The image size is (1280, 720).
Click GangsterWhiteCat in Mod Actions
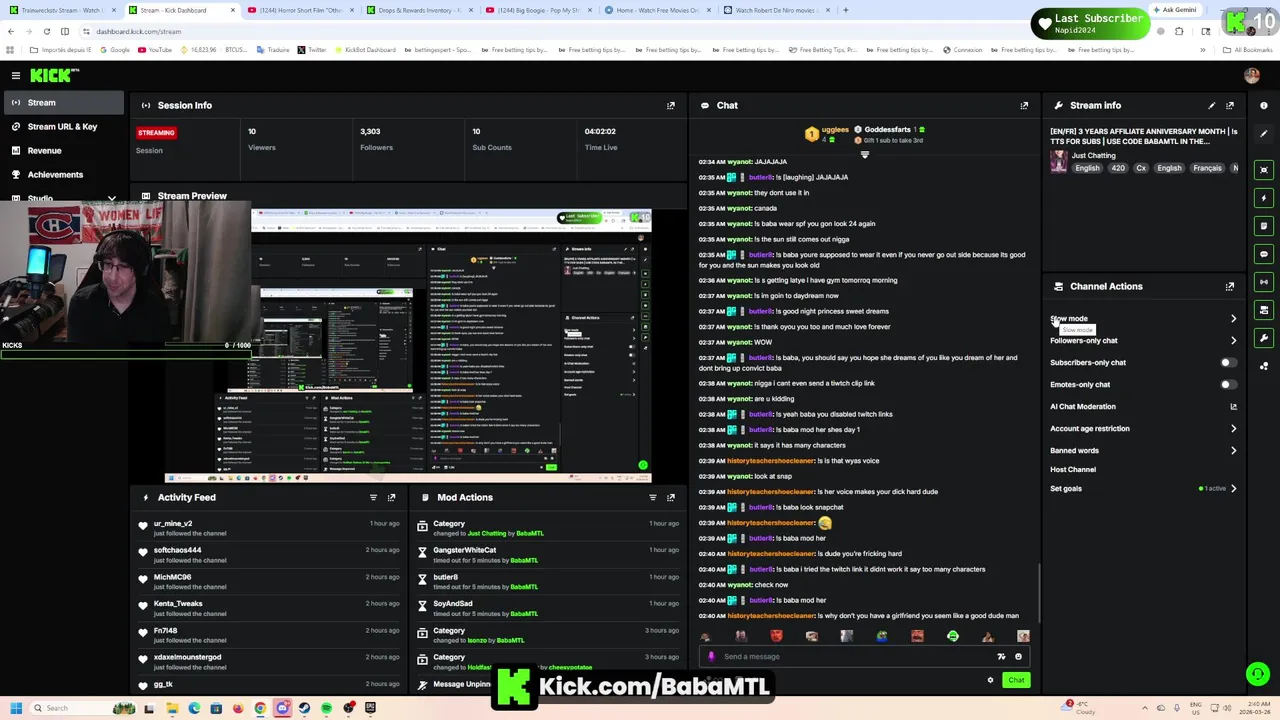click(x=465, y=550)
